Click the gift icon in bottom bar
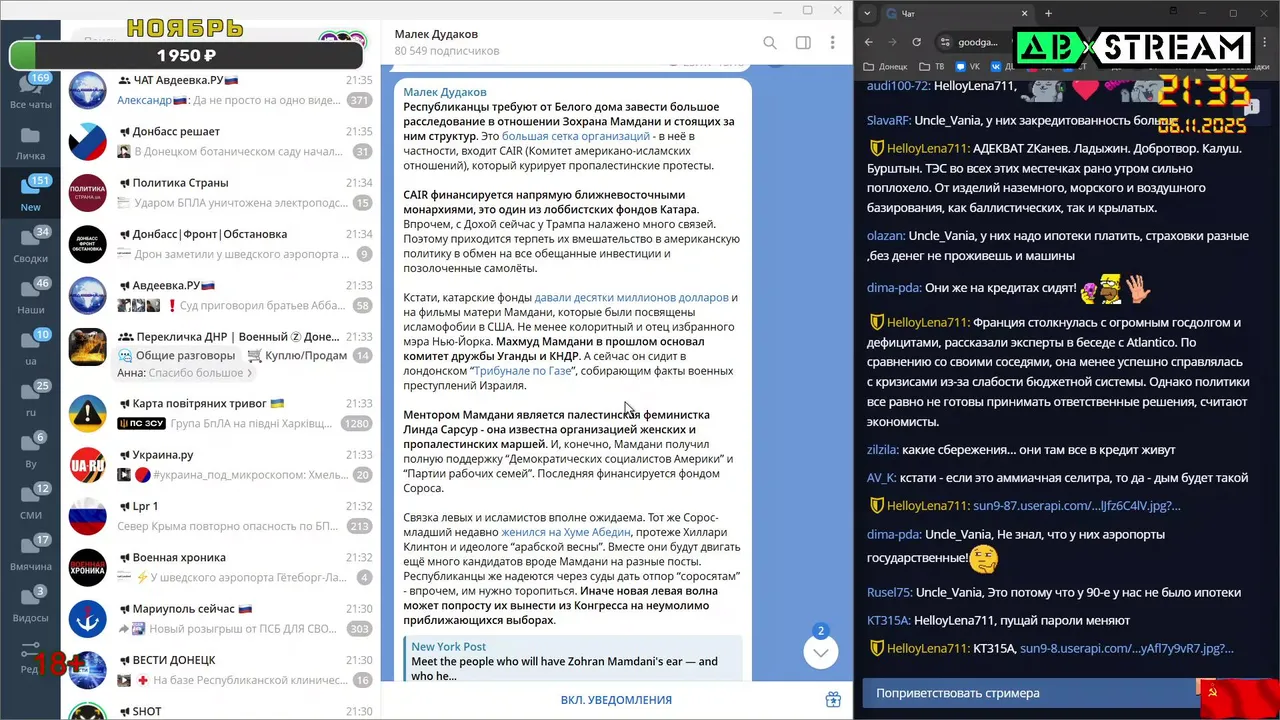1280x720 pixels. tap(833, 700)
